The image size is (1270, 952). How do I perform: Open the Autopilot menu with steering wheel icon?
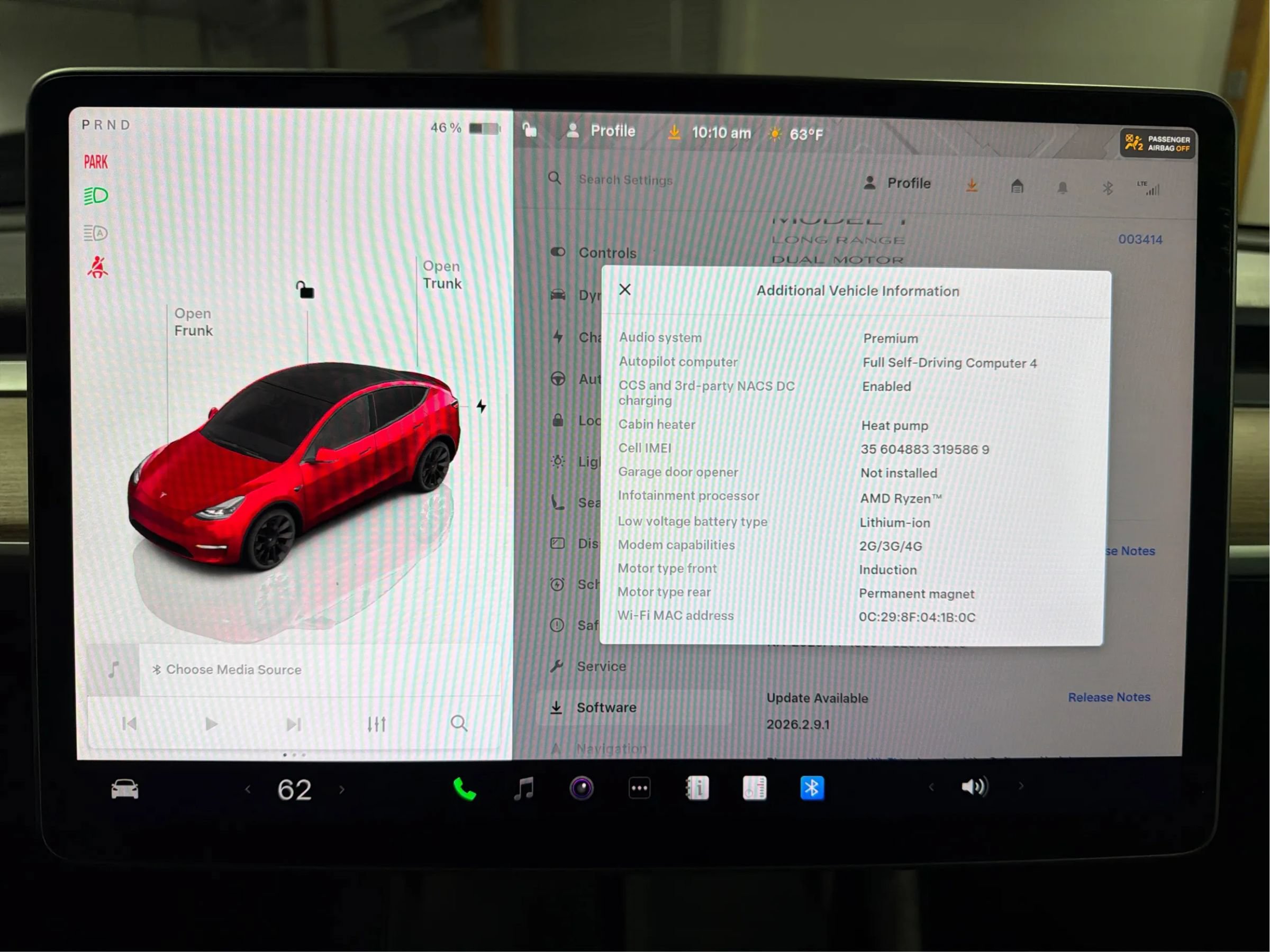(575, 379)
